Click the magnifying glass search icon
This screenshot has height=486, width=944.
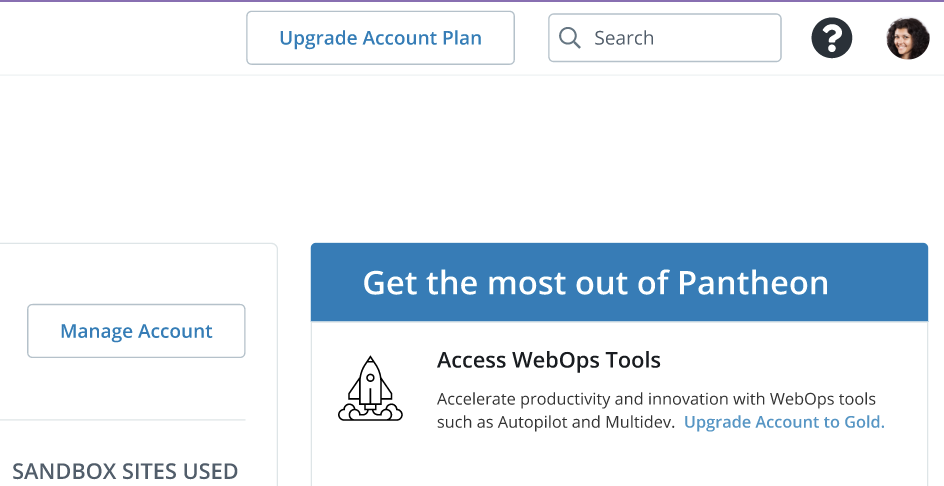[x=569, y=38]
